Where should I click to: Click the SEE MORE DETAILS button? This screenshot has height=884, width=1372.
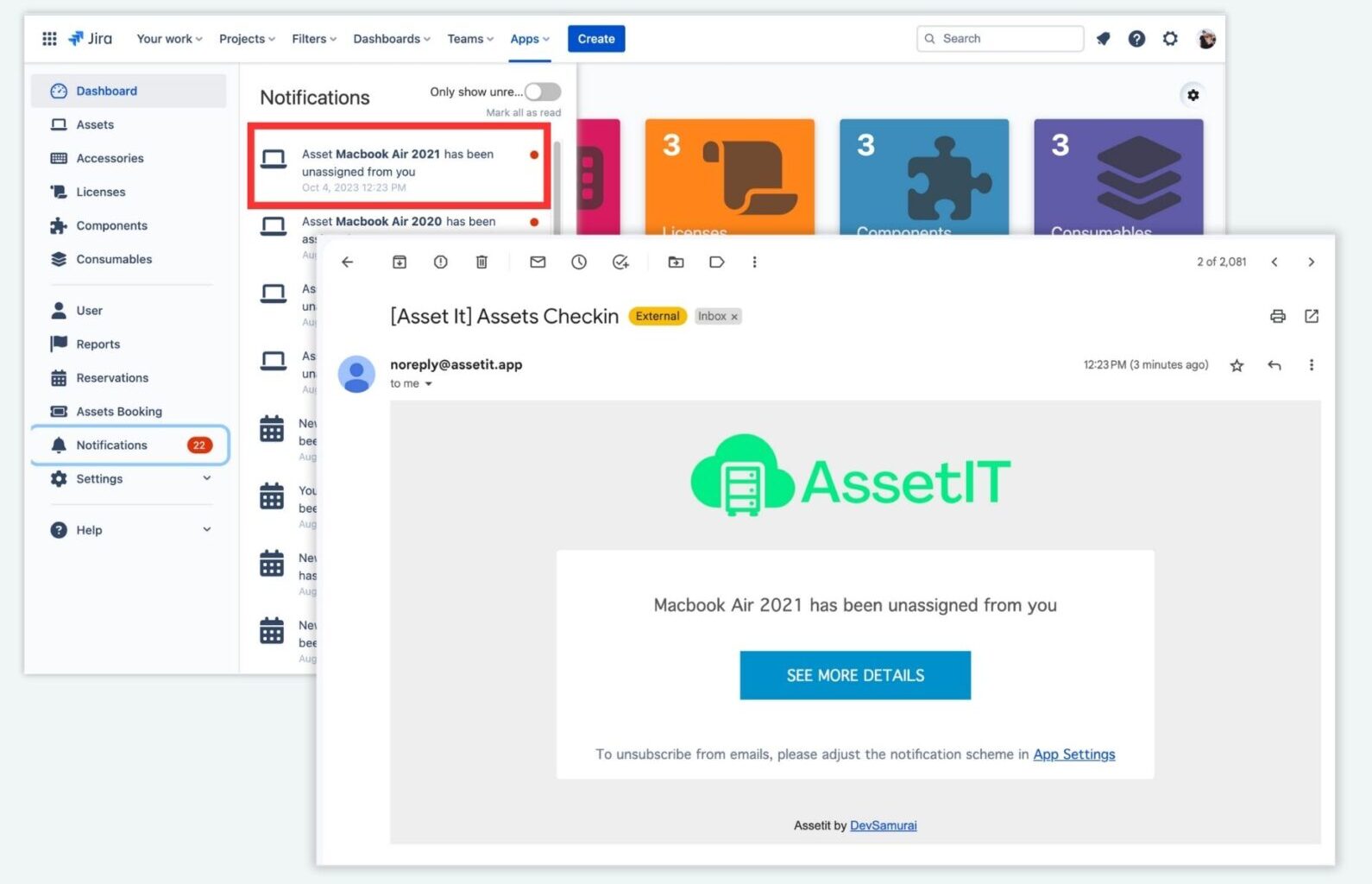coord(855,675)
